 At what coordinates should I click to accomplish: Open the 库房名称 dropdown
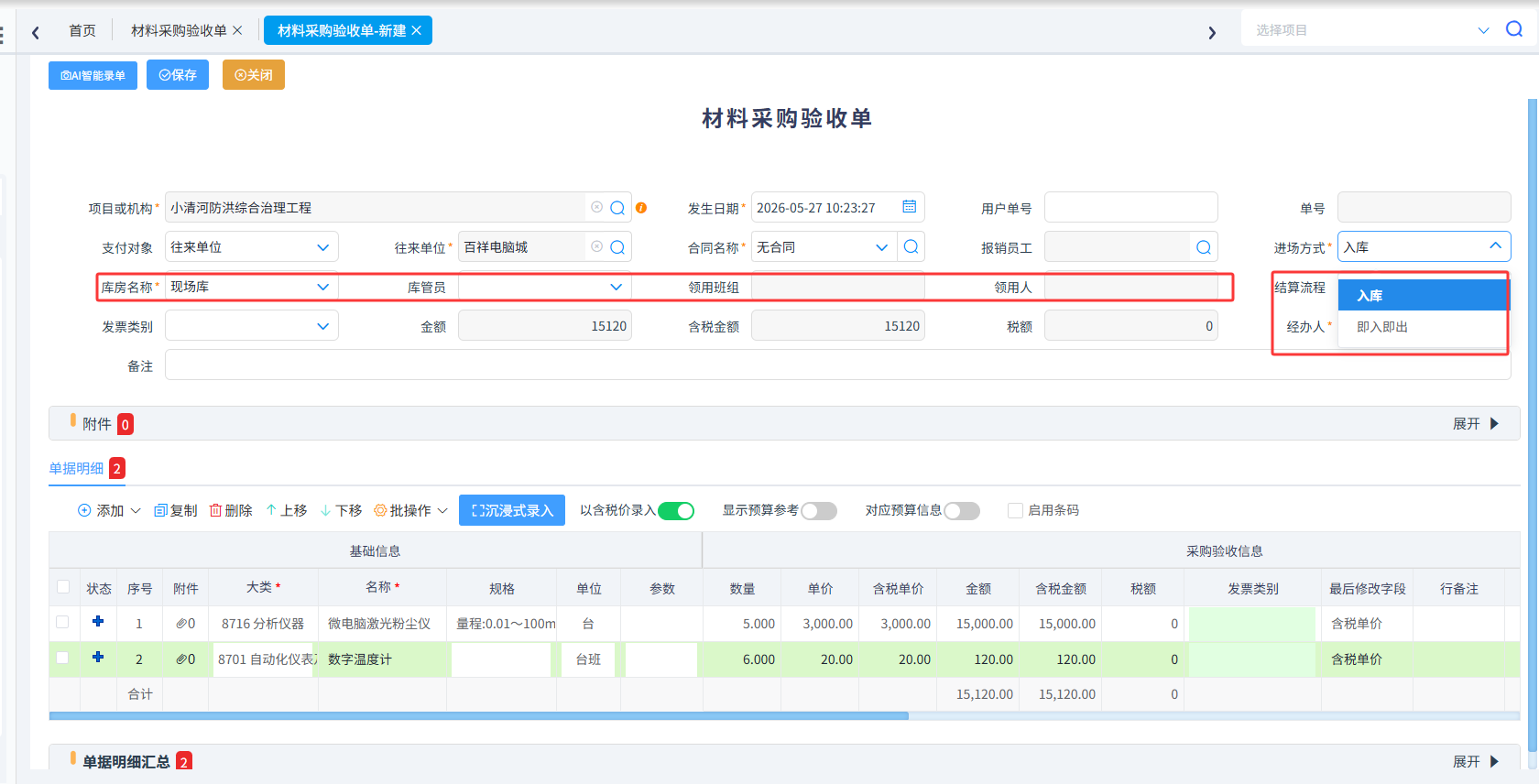click(252, 287)
